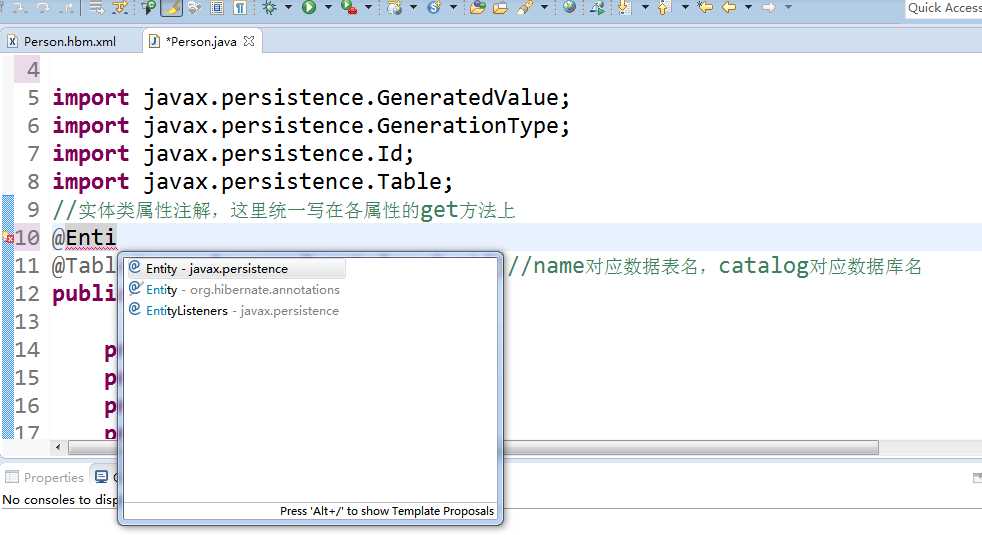Toggle Mark Occurrences highlighter

[171, 8]
